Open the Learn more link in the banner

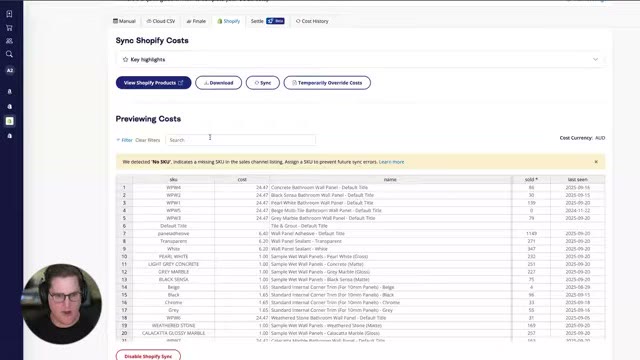click(x=391, y=162)
